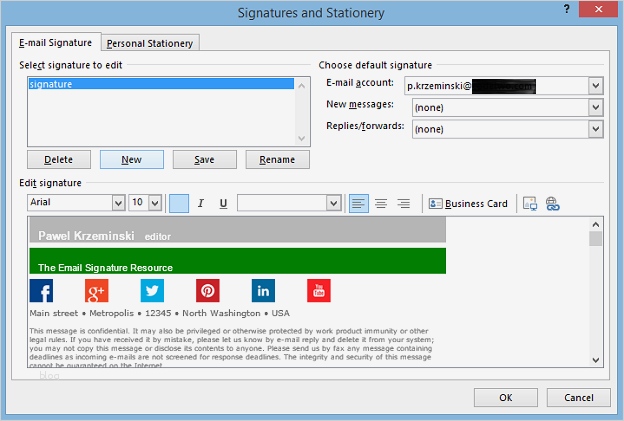The image size is (624, 421).
Task: Click 'The Email Signature Resource' green banner text
Action: 105,268
